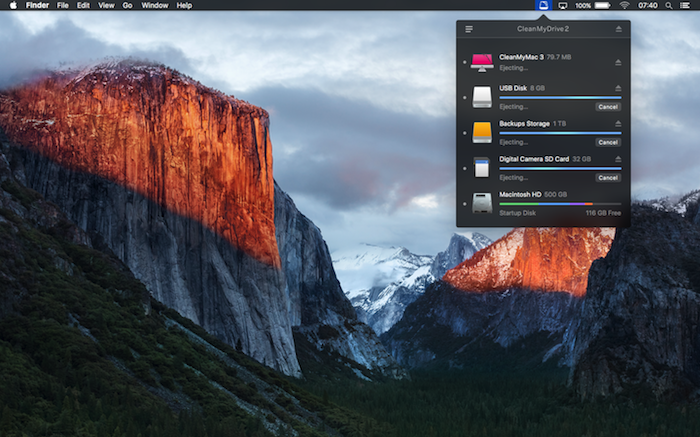Click the 79.7 MB size label
700x437 pixels.
[559, 57]
